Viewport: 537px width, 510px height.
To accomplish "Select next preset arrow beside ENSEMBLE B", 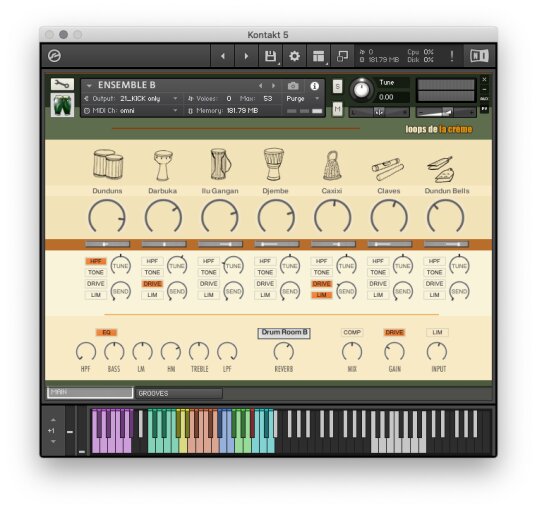I will pyautogui.click(x=273, y=86).
